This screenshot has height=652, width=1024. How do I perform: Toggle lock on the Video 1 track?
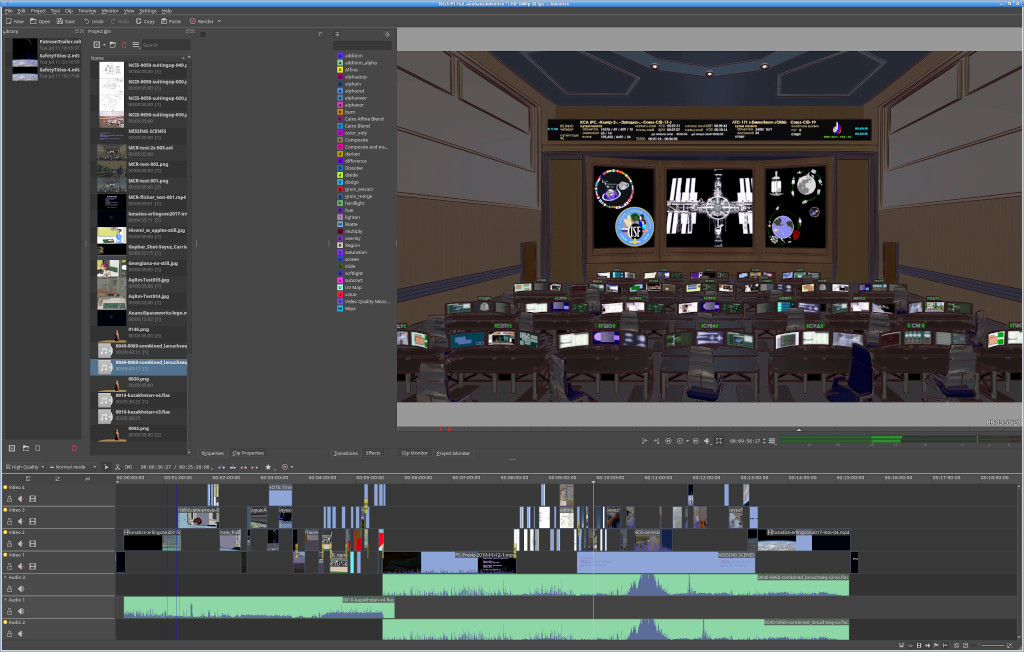(9, 568)
